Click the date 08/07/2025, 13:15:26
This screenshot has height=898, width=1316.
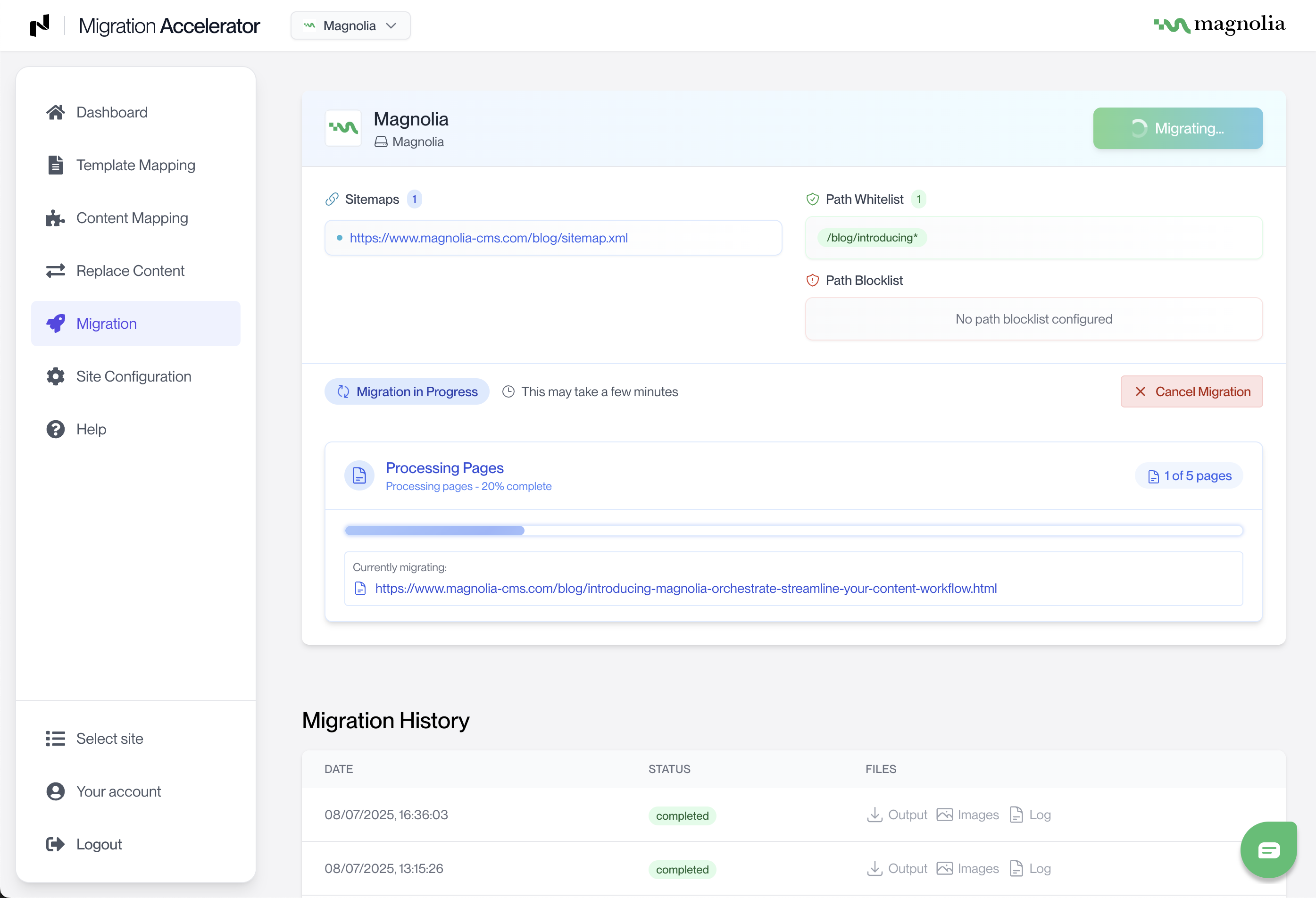[x=384, y=869]
